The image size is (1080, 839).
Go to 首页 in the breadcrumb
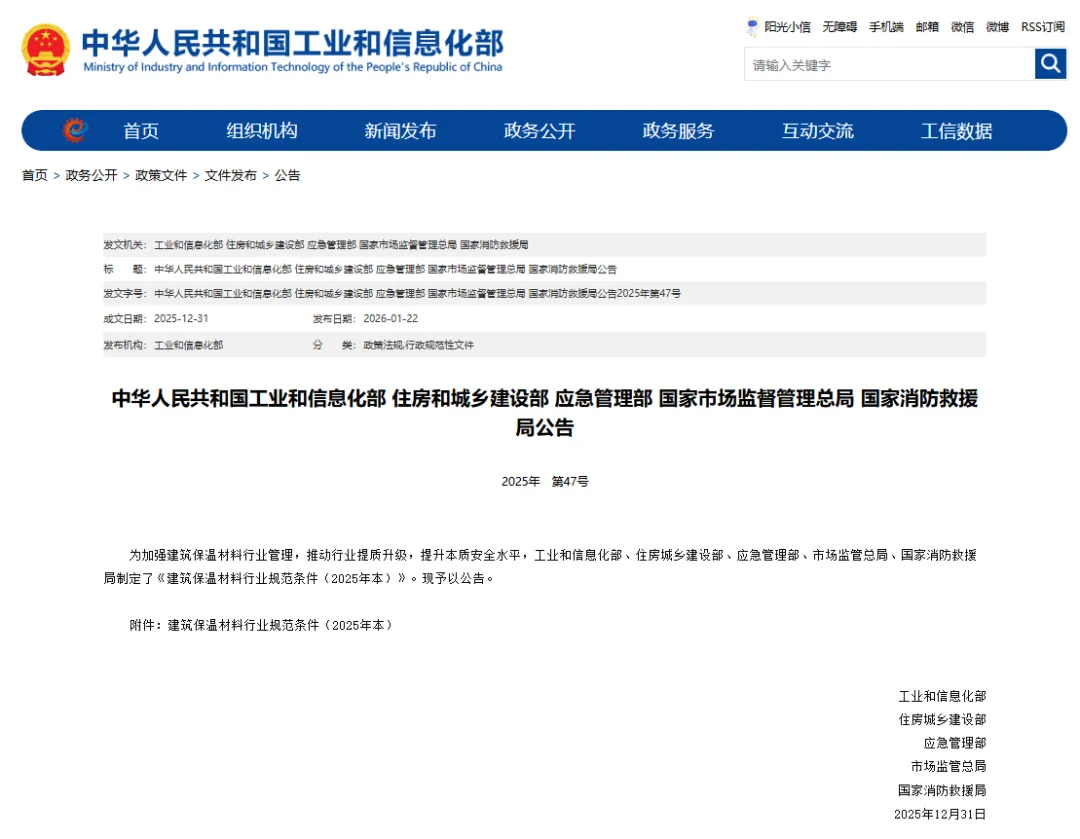[34, 175]
